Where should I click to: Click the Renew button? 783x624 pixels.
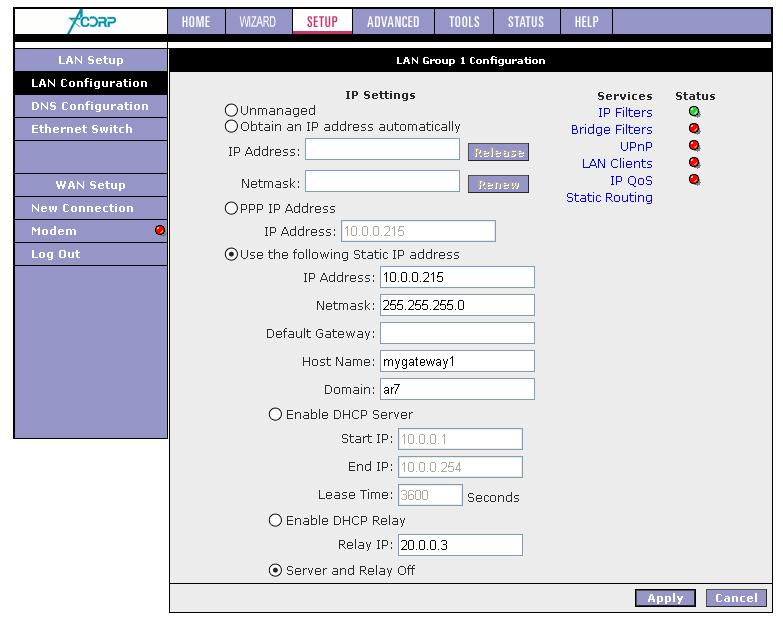[x=498, y=184]
